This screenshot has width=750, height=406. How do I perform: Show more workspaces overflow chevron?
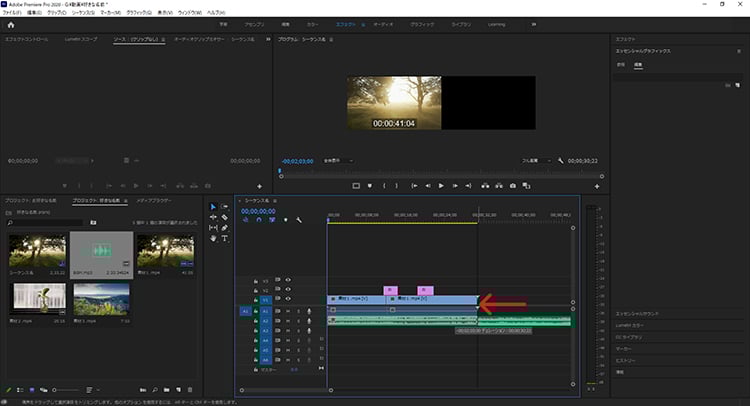[534, 24]
